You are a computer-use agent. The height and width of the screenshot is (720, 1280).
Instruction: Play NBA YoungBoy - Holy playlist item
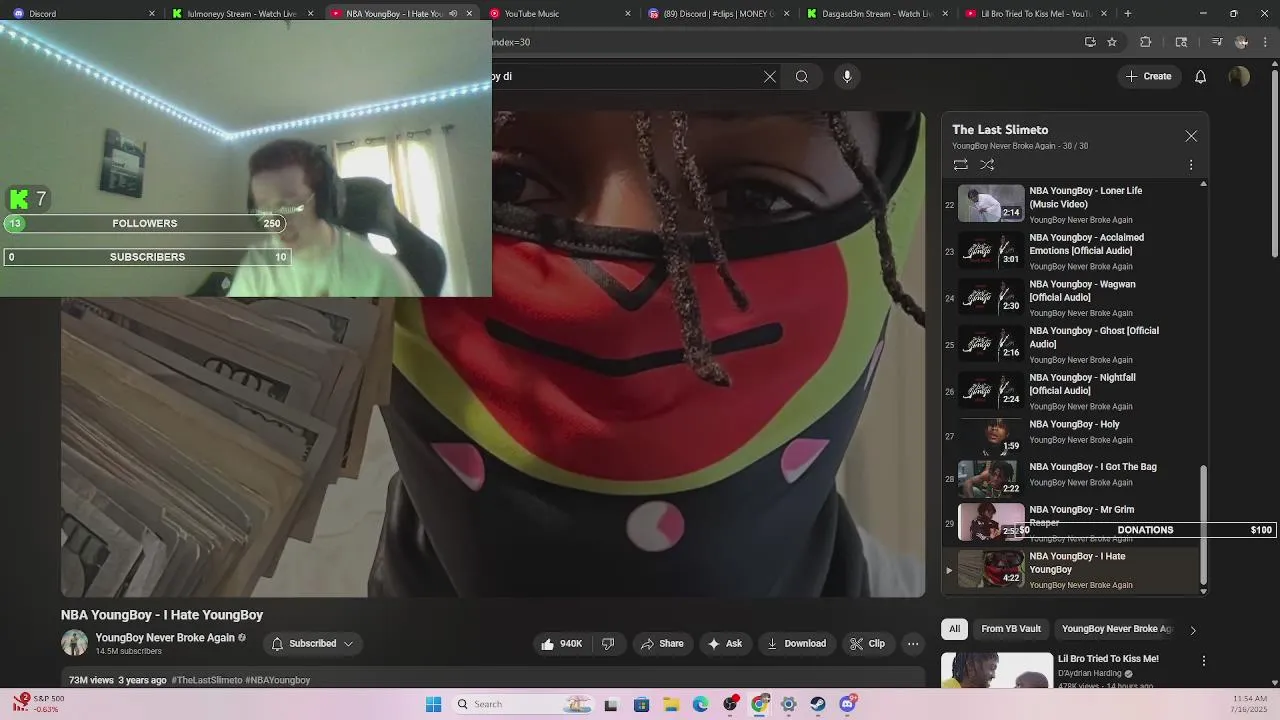[x=1071, y=436]
